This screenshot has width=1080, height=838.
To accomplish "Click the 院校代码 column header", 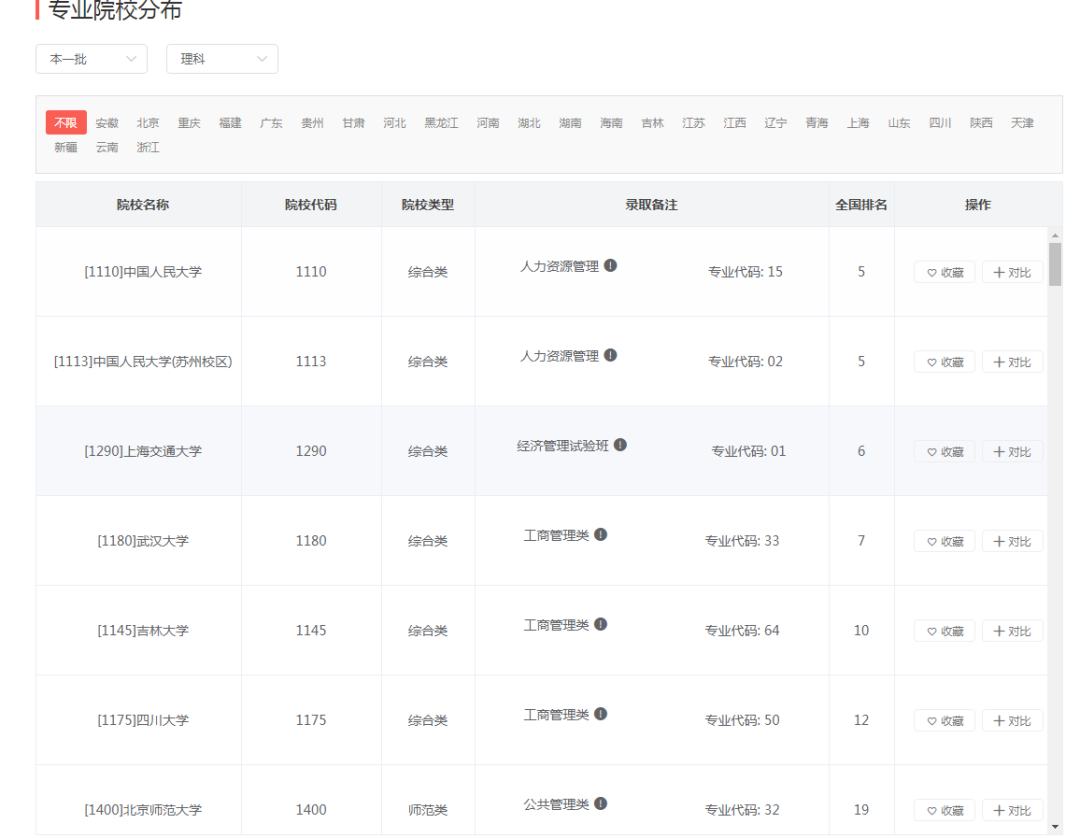I will point(311,205).
